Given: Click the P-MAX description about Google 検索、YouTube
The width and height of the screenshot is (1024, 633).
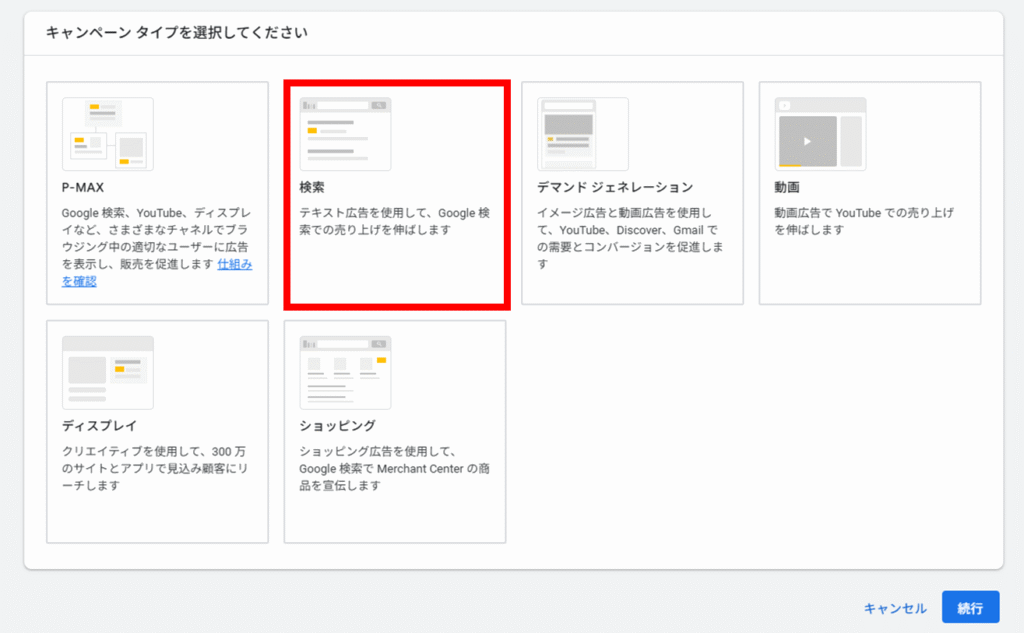Looking at the screenshot, I should 157,247.
